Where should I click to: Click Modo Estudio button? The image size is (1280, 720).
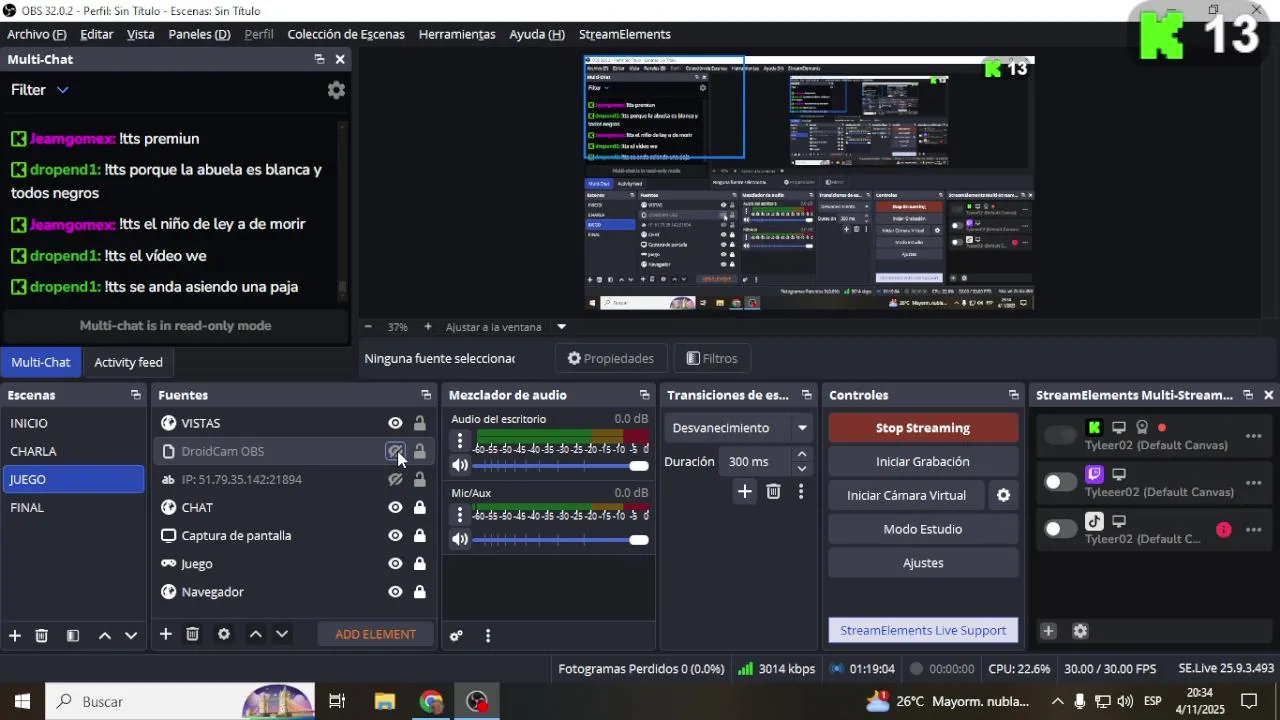coord(923,529)
